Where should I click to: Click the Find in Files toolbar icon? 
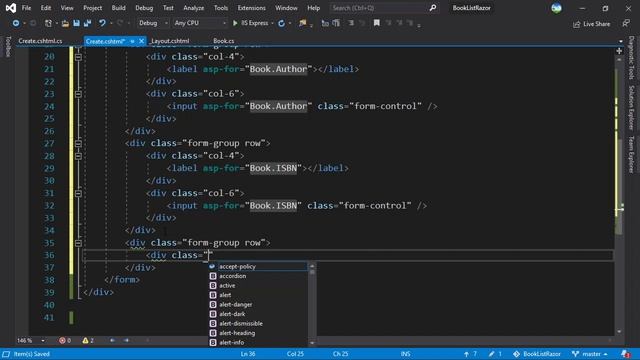pyautogui.click(x=302, y=23)
